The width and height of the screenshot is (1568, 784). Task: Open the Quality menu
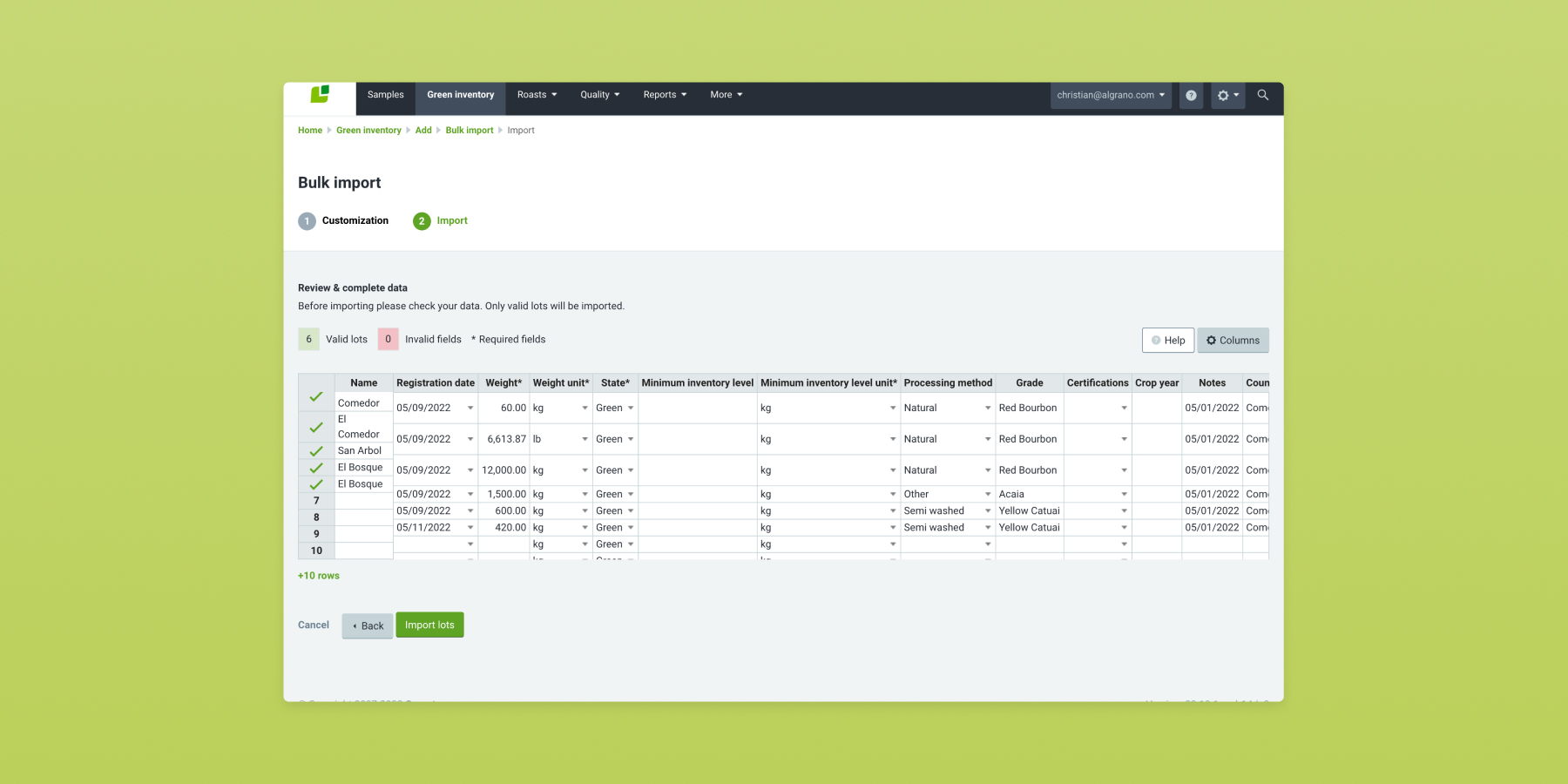coord(600,95)
